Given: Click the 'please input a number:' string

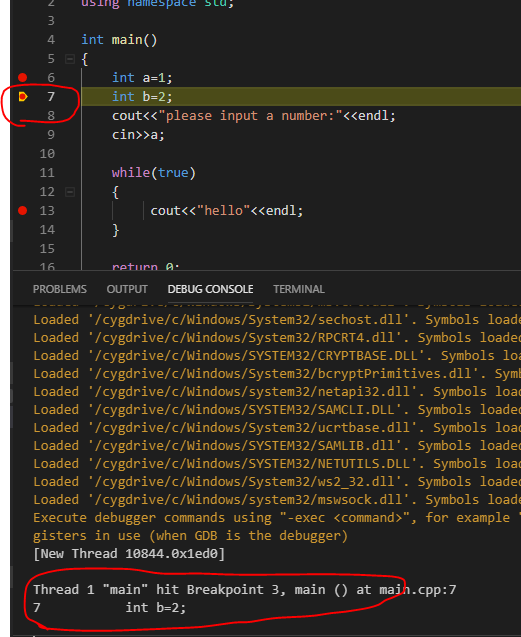Looking at the screenshot, I should 251,116.
